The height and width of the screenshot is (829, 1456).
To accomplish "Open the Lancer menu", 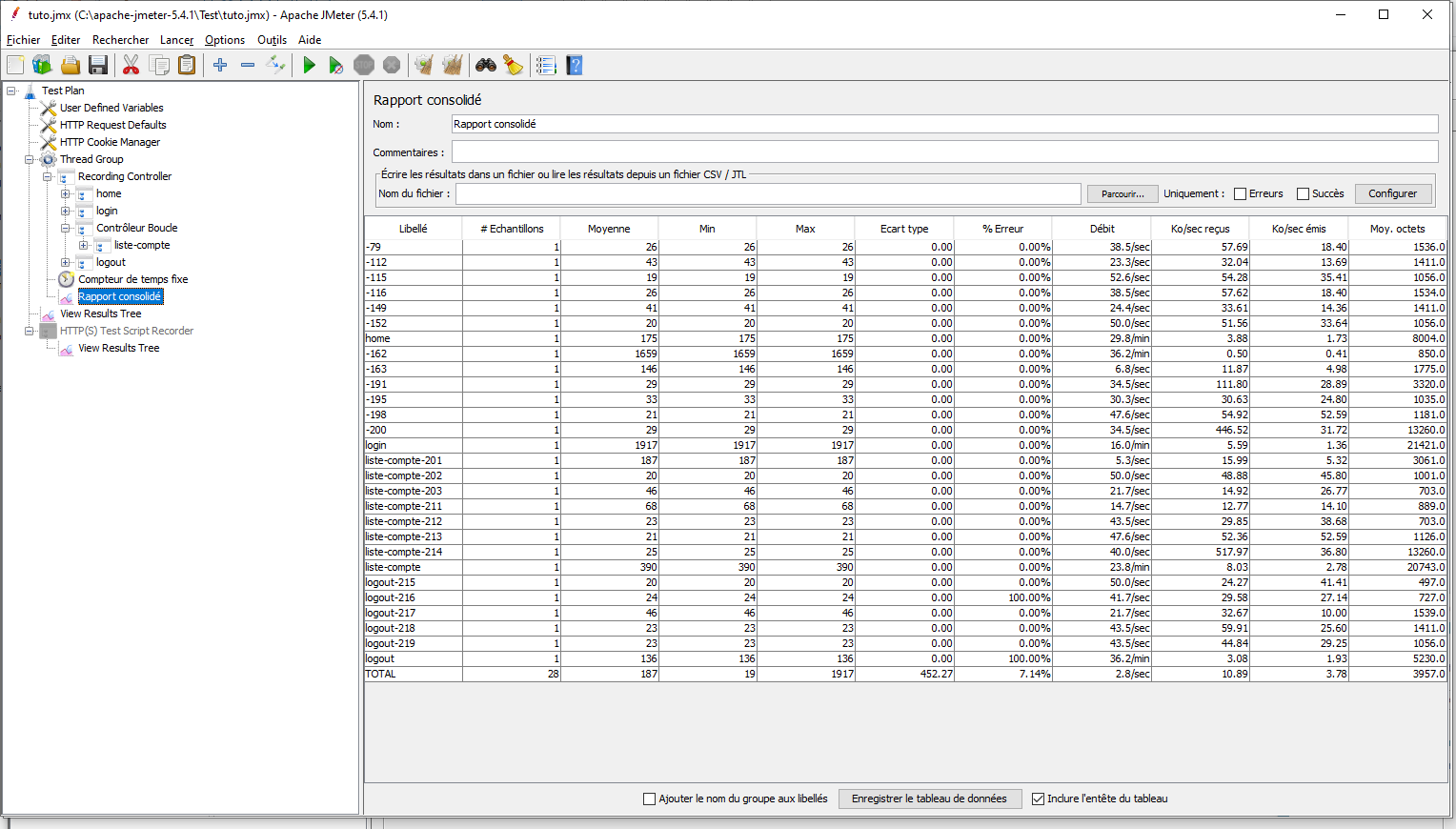I will [x=176, y=40].
